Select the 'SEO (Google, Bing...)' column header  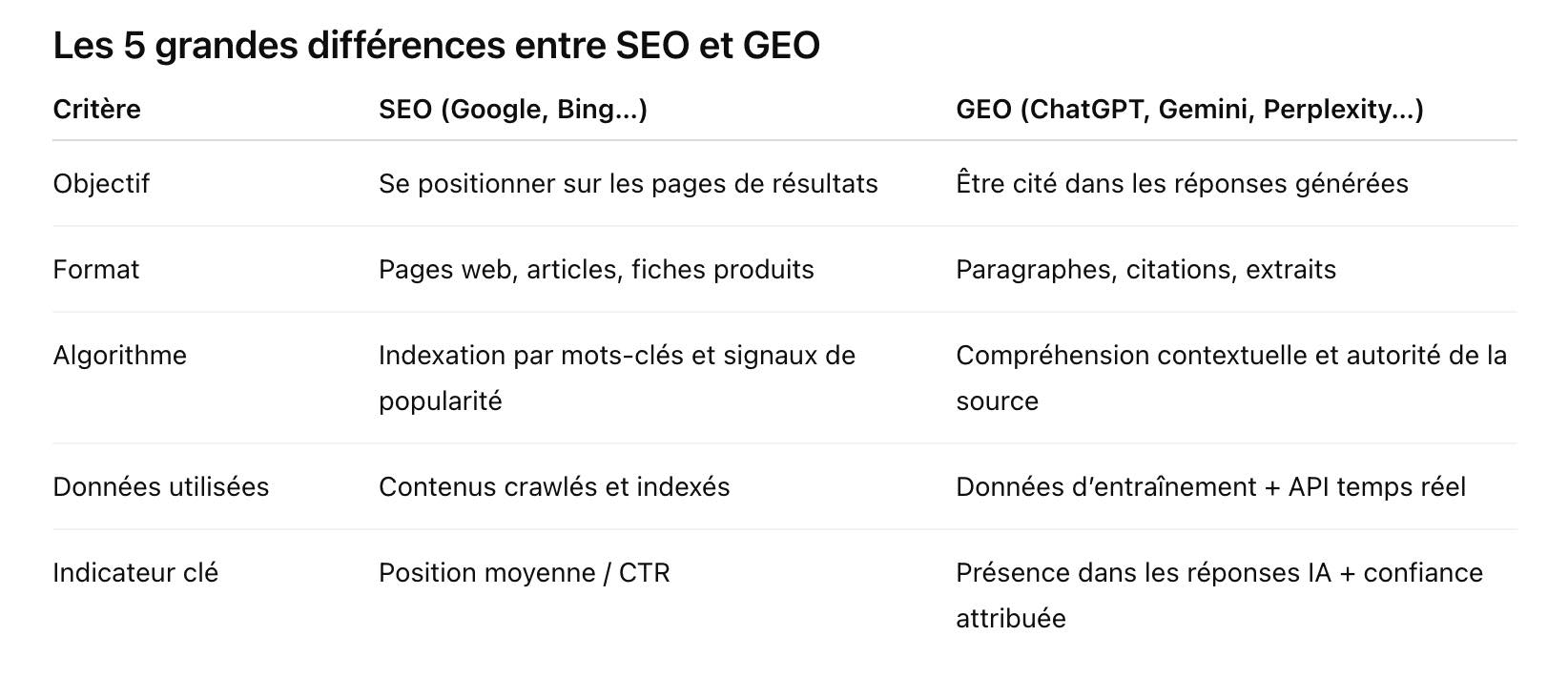pyautogui.click(x=512, y=109)
